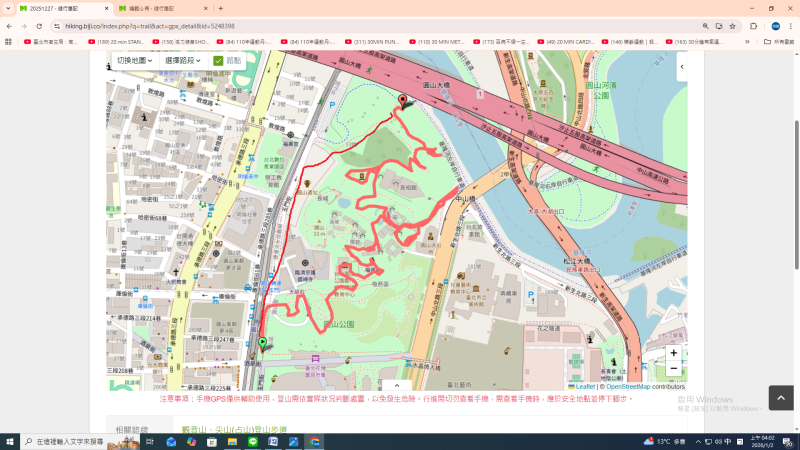
Task: Open the Windows taskbar search box
Action: pos(80,441)
